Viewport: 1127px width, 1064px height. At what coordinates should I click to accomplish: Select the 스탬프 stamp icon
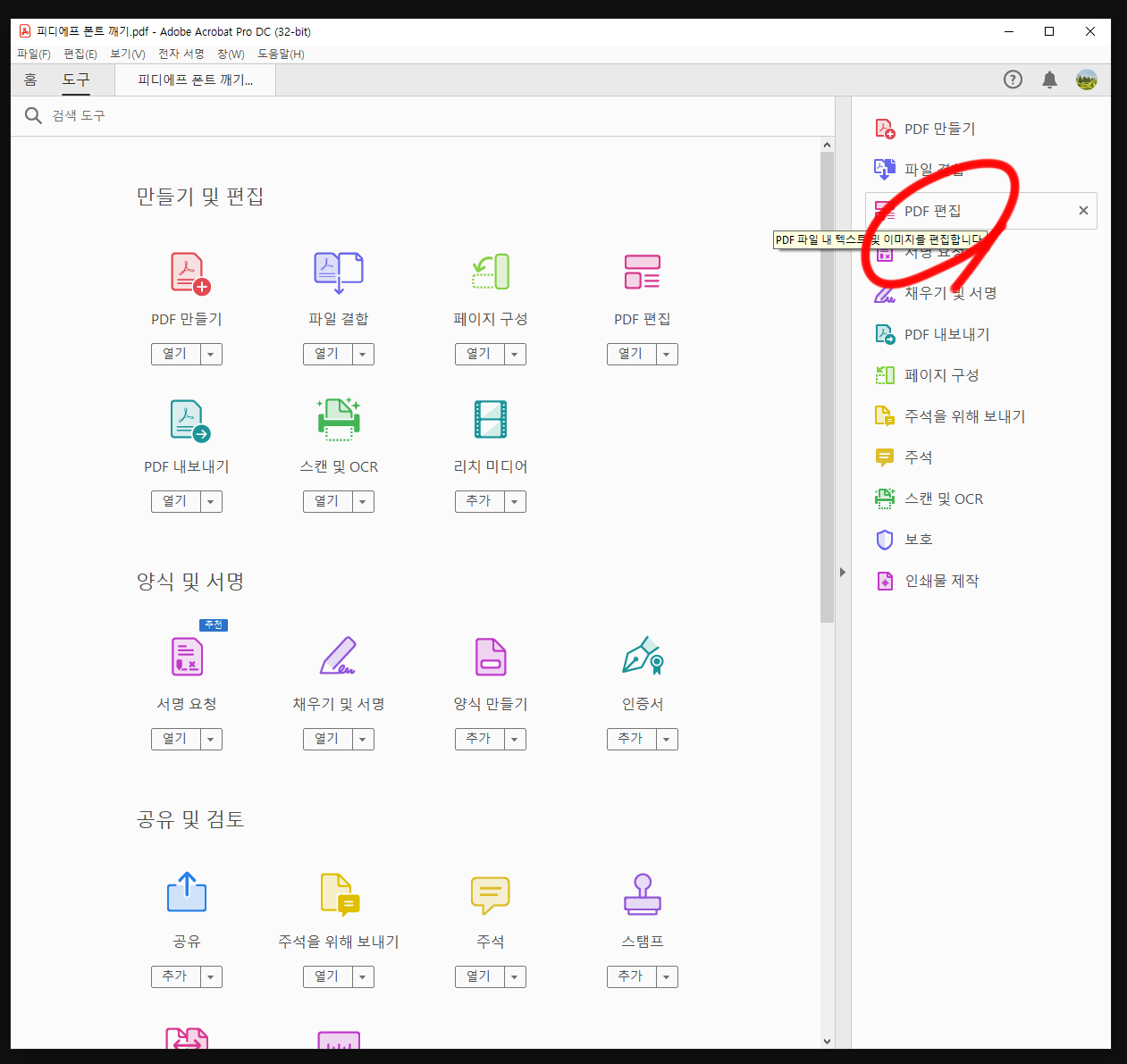[643, 894]
